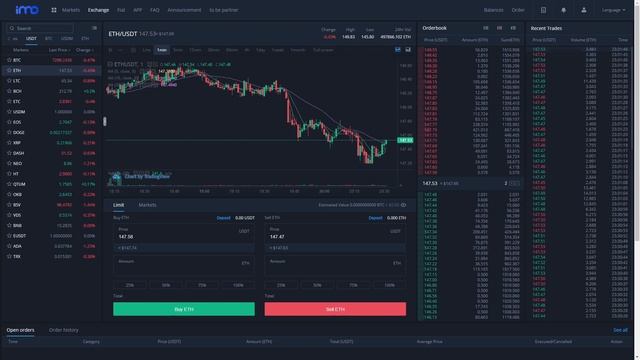Image resolution: width=640 pixels, height=360 pixels.
Task: Click the TradingView logo on the chart
Action: [116, 177]
